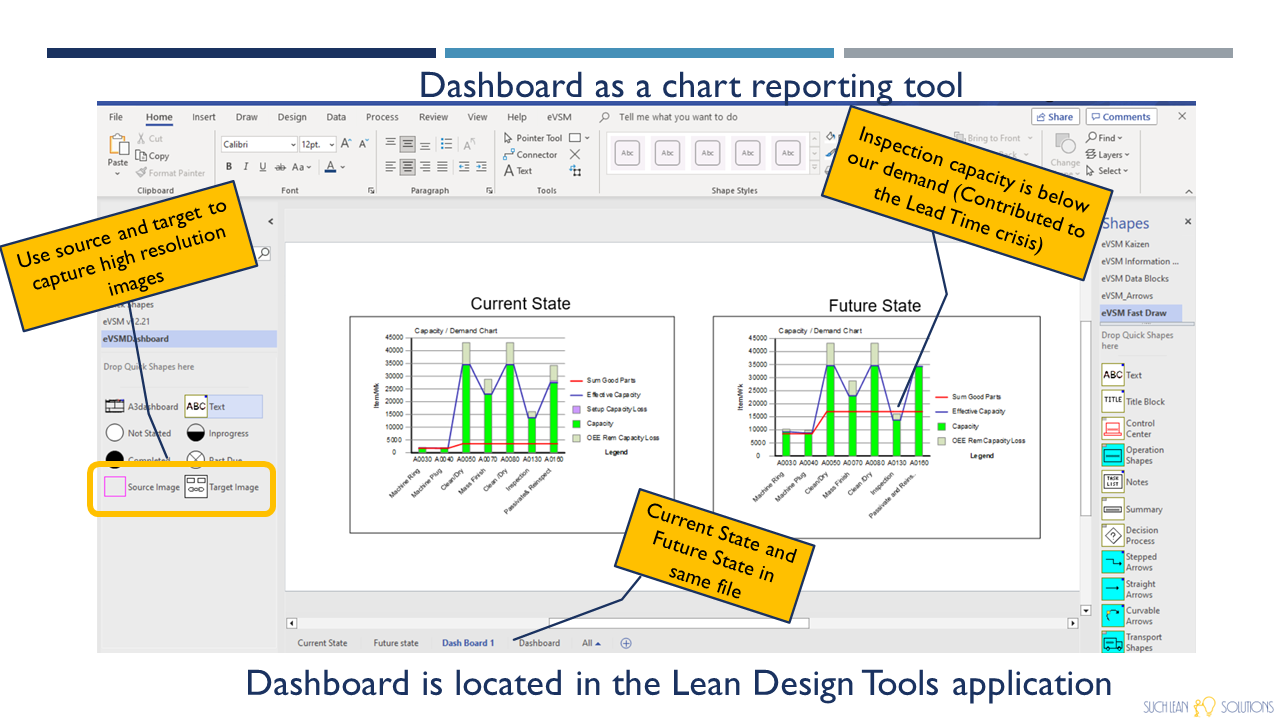
Task: Decrease font size with the smaller A icon
Action: tap(363, 144)
